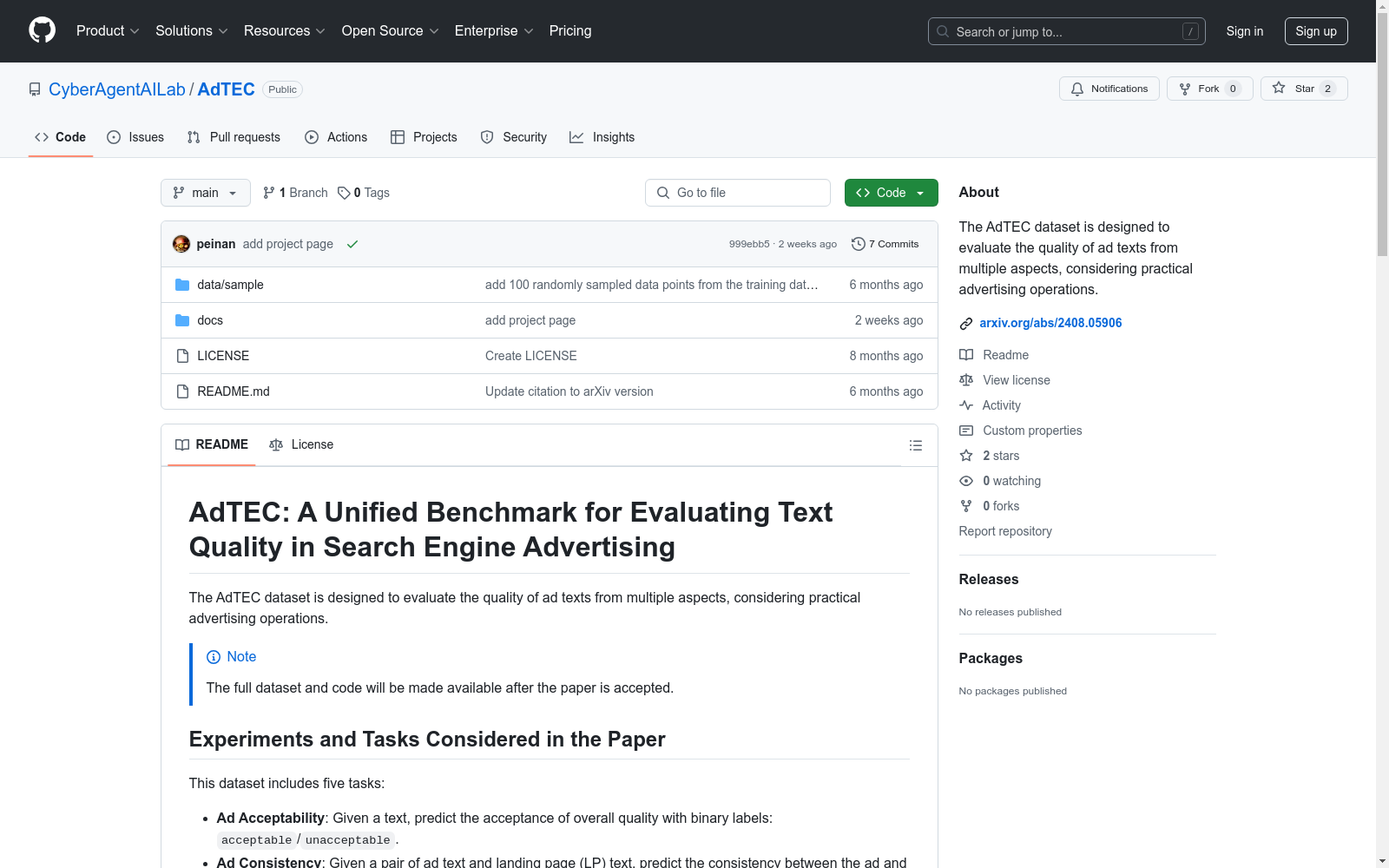Switch to the Projects tab

tap(424, 137)
